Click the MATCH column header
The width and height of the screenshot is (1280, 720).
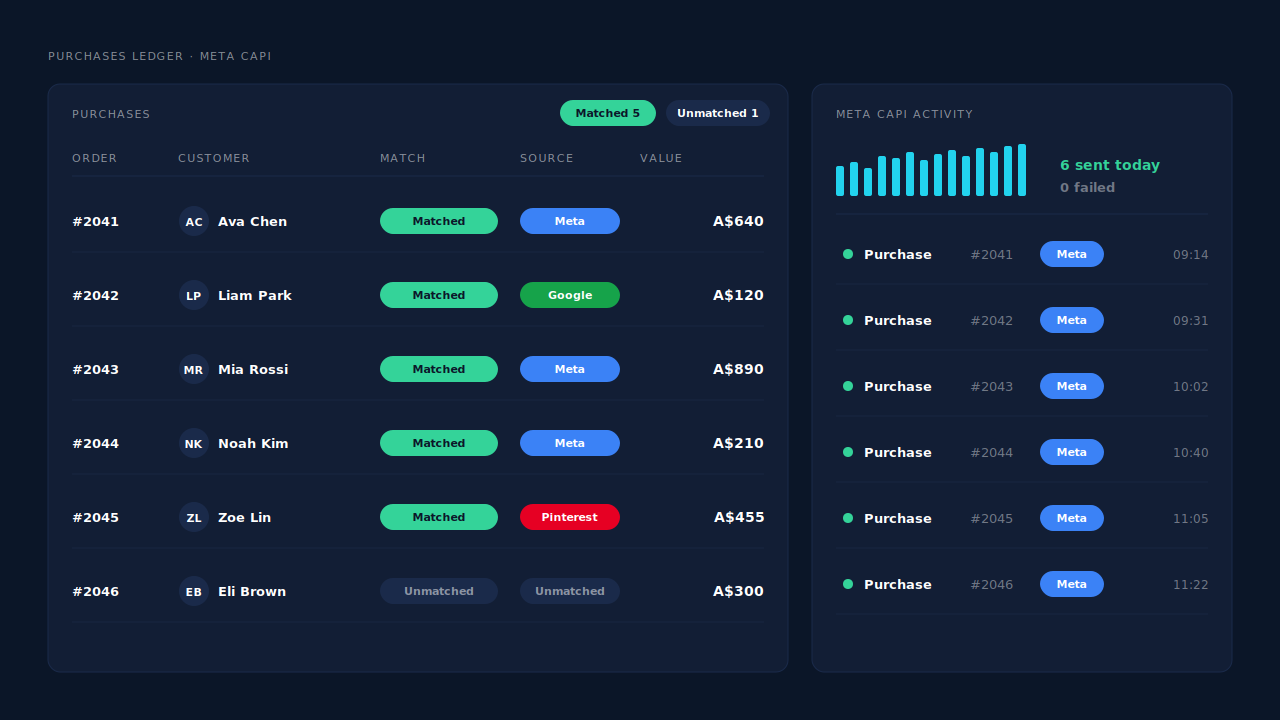(403, 158)
